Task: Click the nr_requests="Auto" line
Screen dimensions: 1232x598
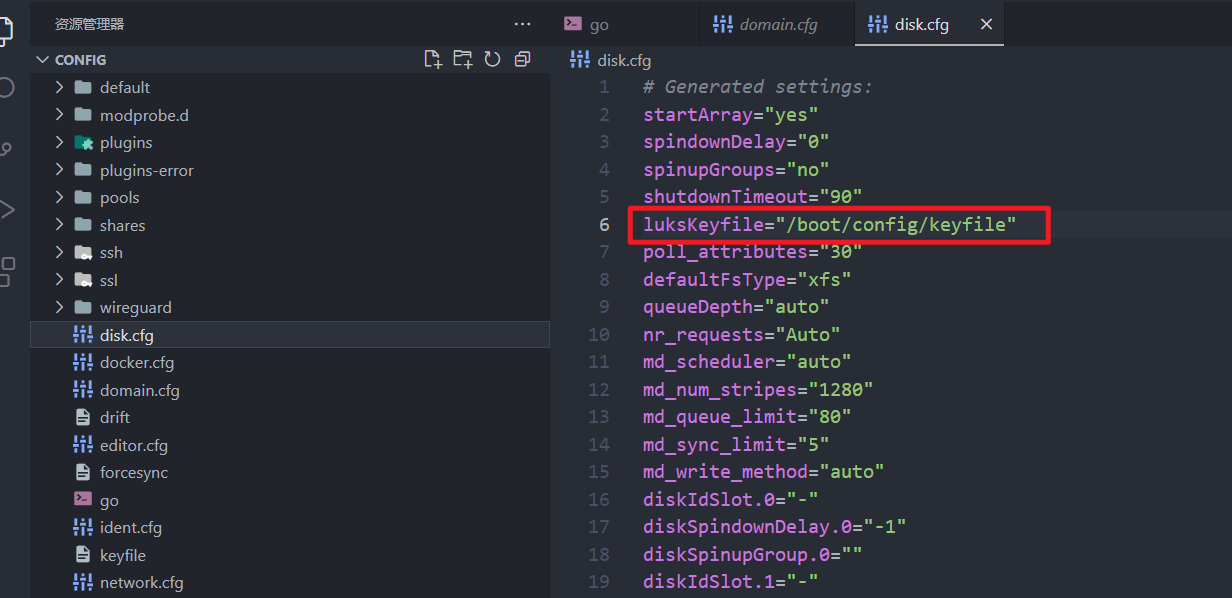Action: [x=742, y=334]
